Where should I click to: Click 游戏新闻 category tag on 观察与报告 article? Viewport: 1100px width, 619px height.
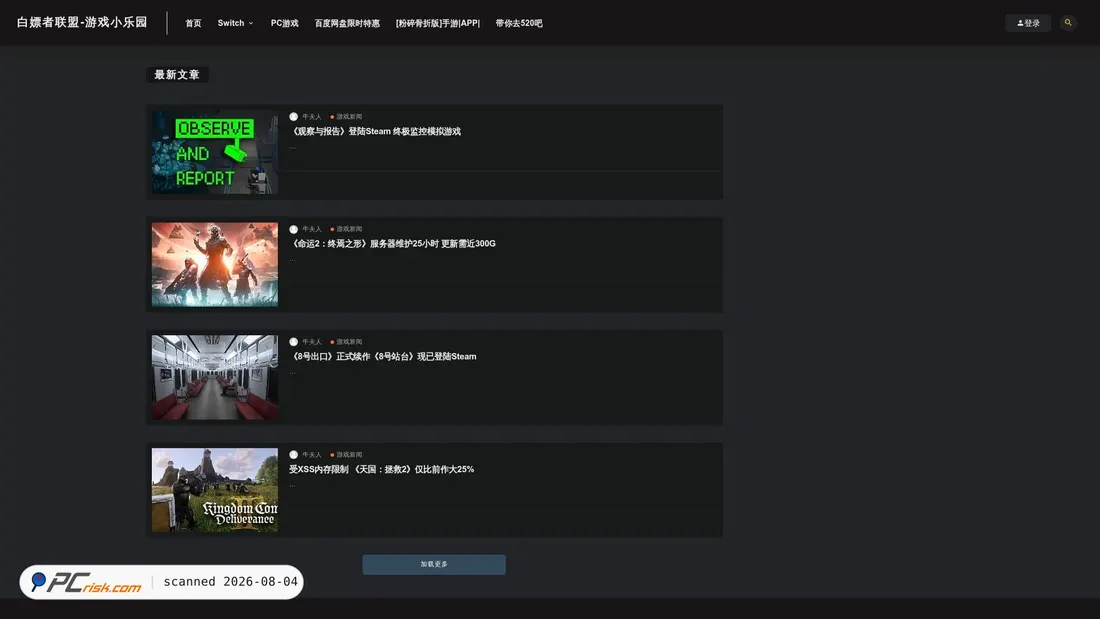pyautogui.click(x=347, y=117)
